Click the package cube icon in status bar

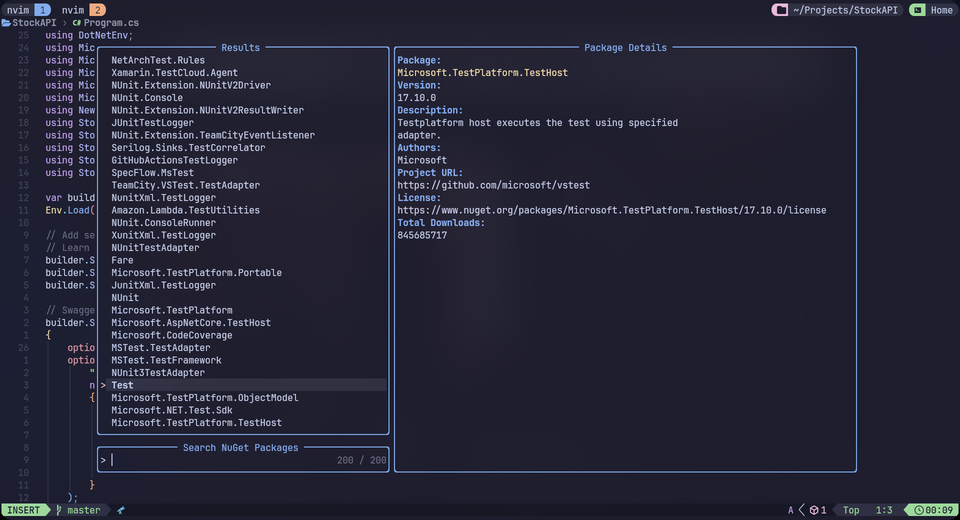coord(814,510)
